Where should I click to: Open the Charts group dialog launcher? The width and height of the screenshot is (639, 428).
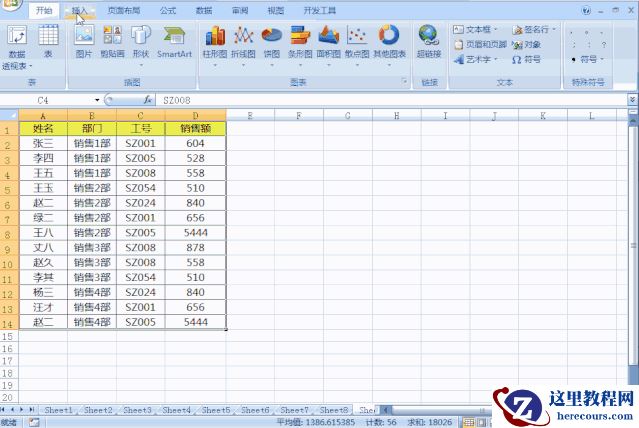(x=404, y=81)
